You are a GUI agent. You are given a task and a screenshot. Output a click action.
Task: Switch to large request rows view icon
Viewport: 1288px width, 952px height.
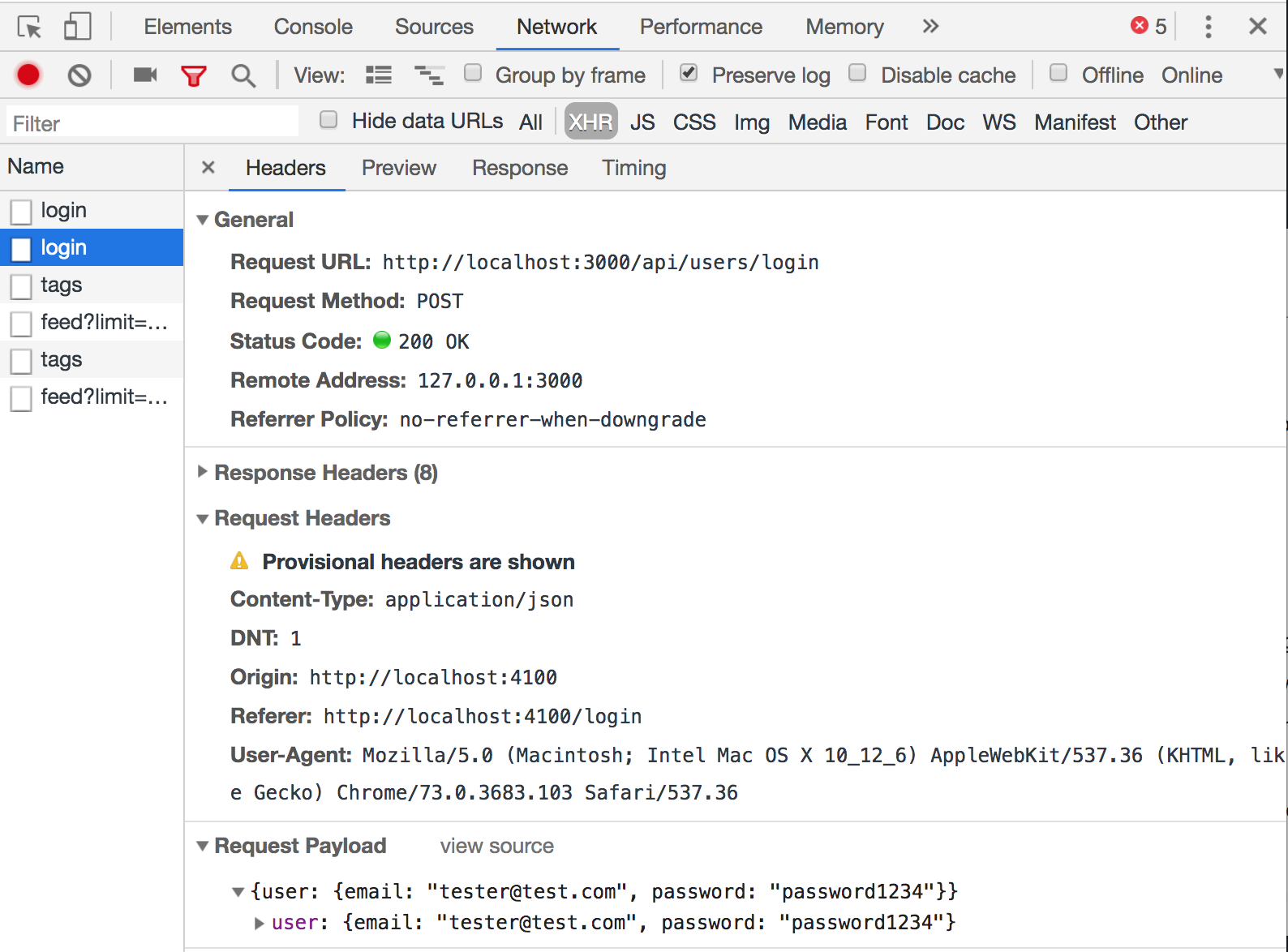point(379,75)
